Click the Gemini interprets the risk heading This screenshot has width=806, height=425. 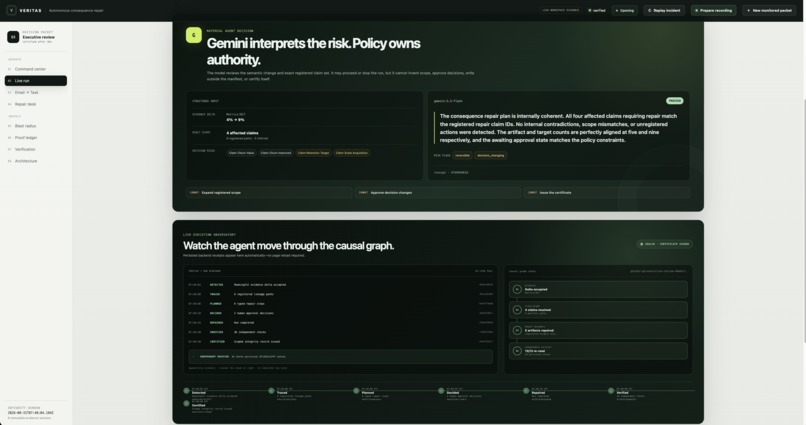[313, 51]
